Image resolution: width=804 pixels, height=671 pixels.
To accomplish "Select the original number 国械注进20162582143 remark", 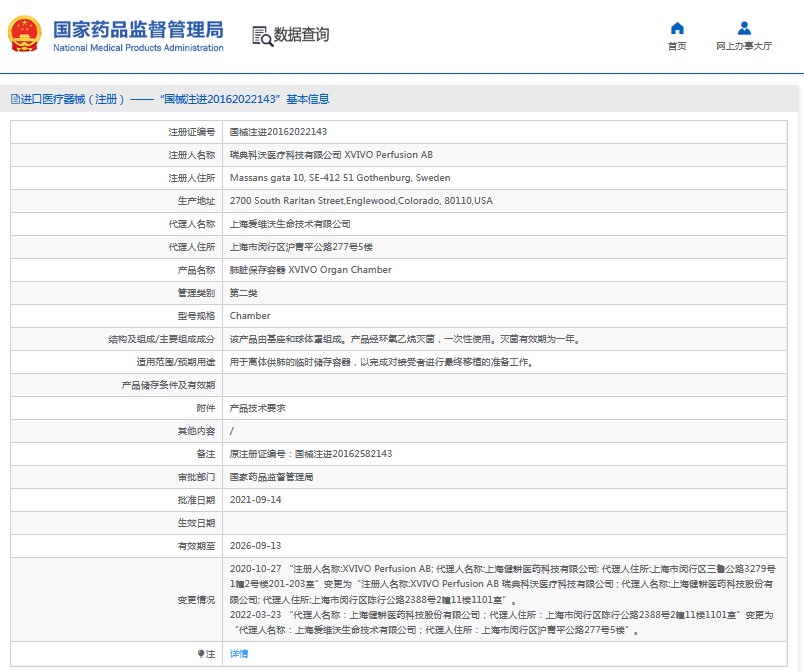I will pyautogui.click(x=311, y=454).
